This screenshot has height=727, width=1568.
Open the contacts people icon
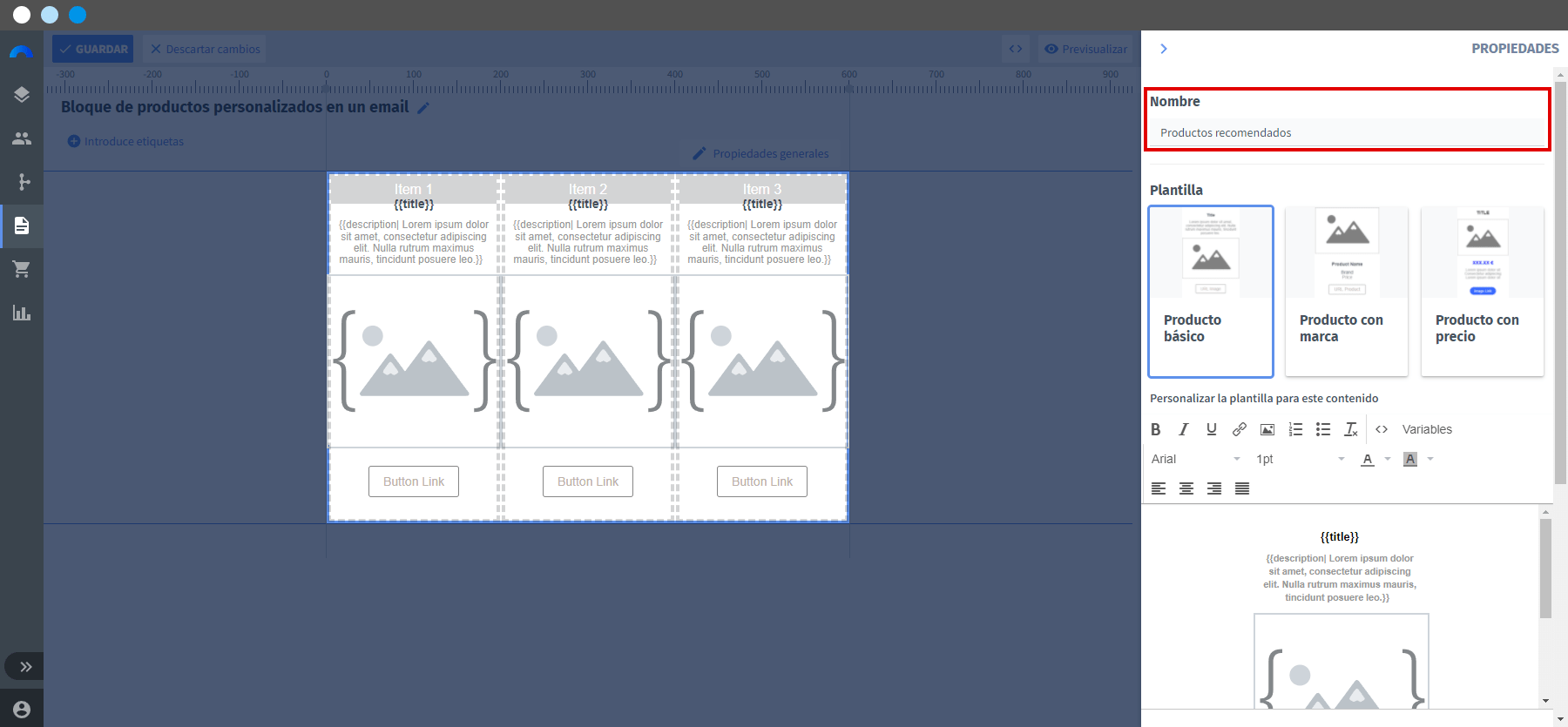click(22, 138)
